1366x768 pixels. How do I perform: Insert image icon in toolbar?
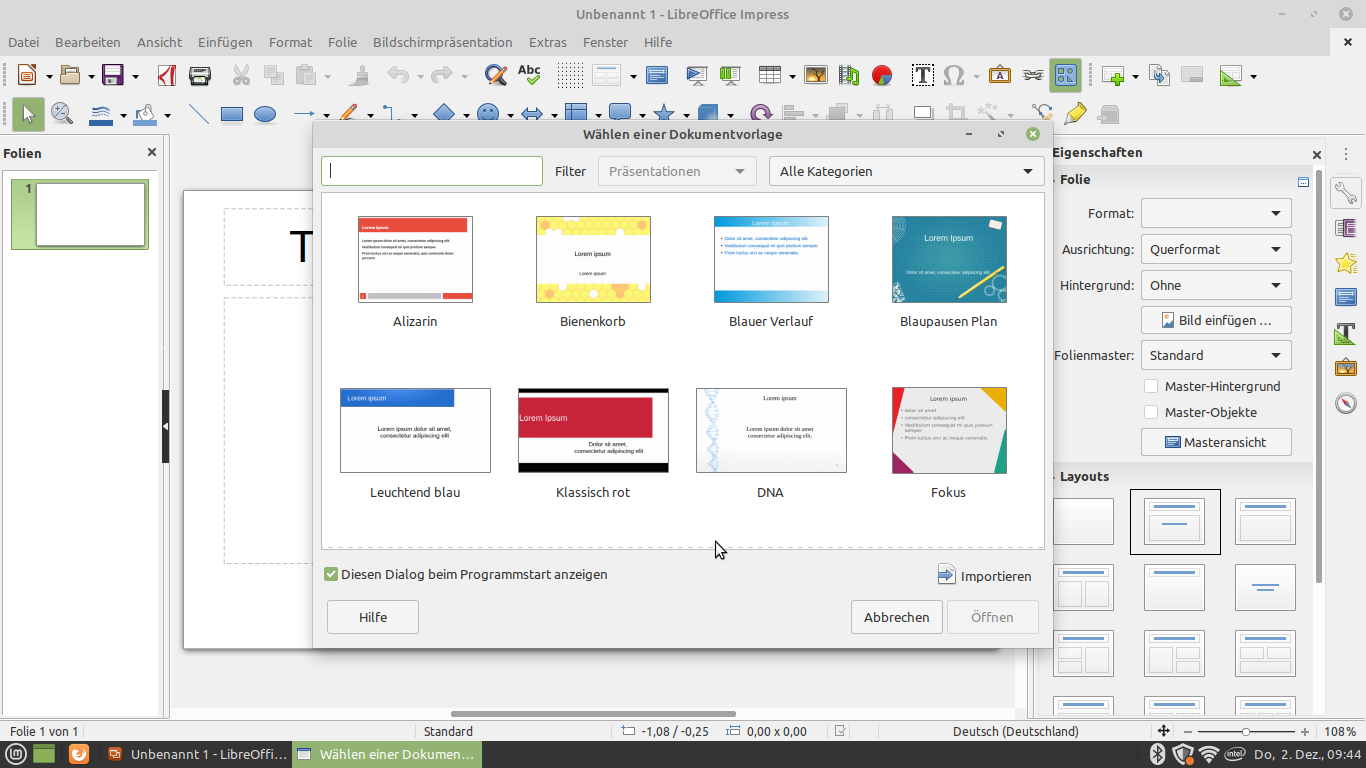tap(816, 75)
